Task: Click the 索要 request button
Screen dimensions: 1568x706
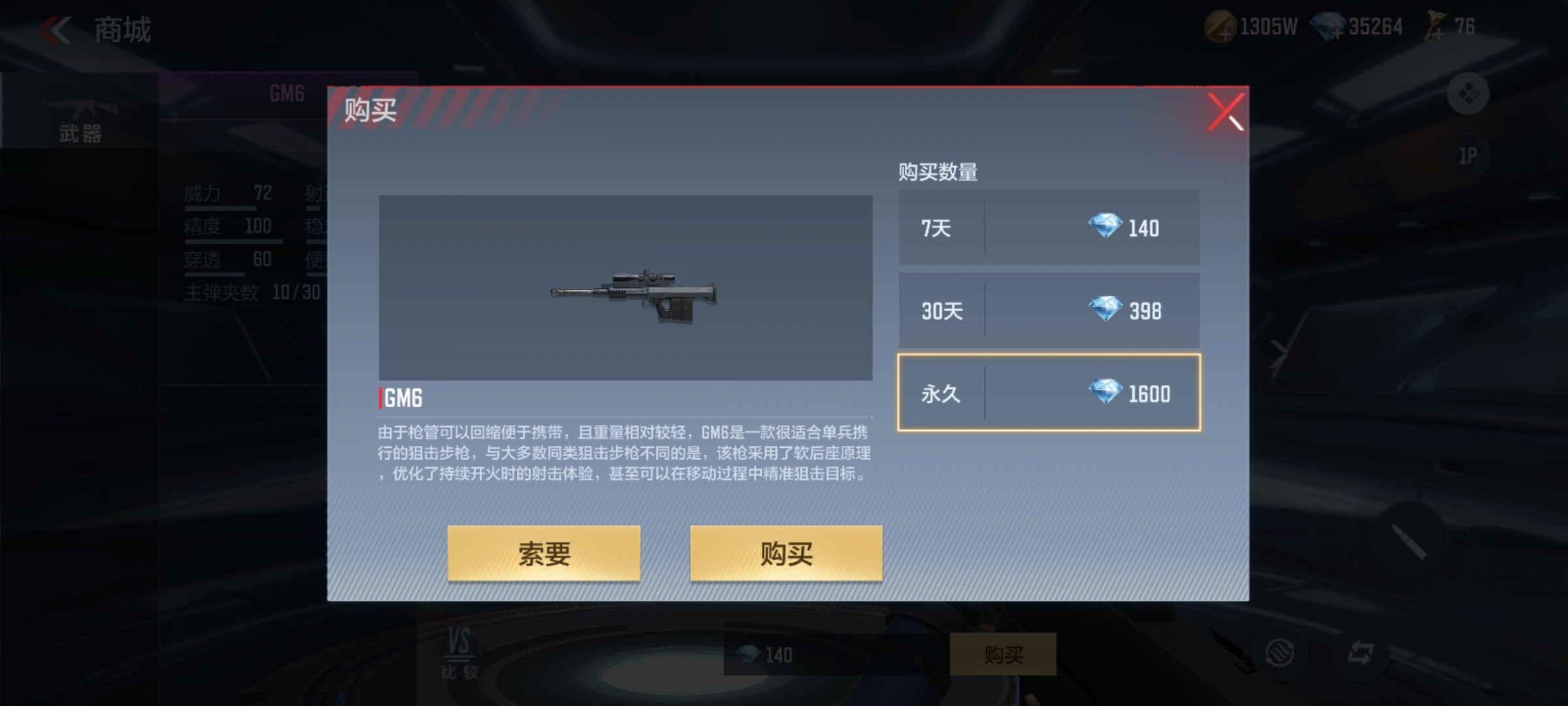Action: click(x=544, y=553)
